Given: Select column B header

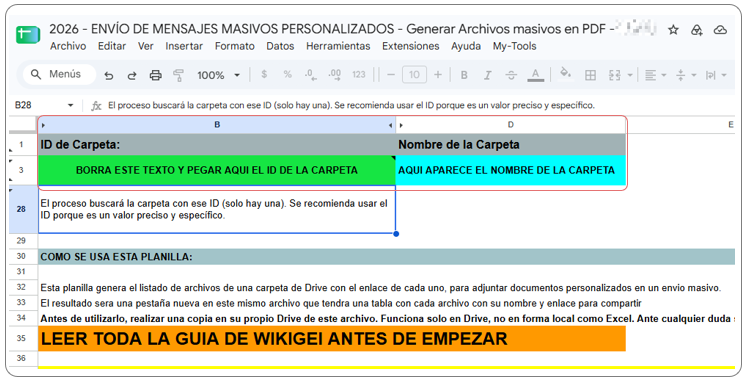Looking at the screenshot, I should coord(217,125).
